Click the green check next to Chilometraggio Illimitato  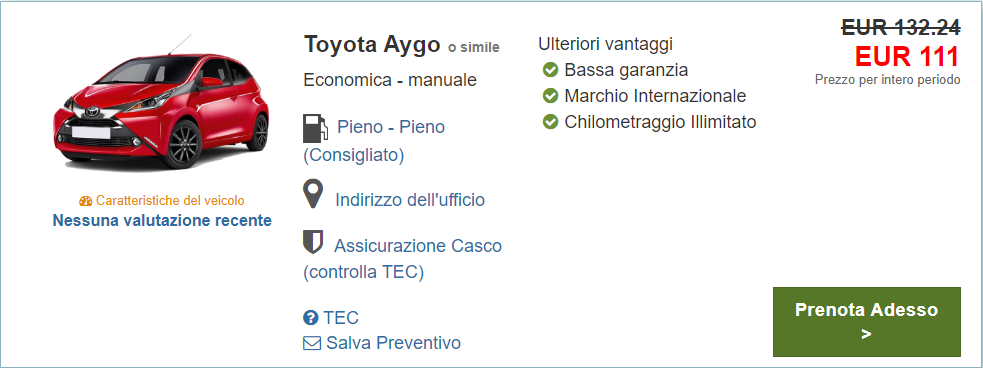click(x=550, y=122)
